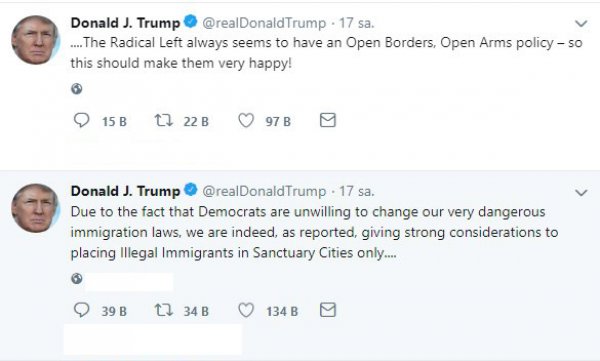The image size is (600, 361).
Task: Expand the second tweet's options chevron
Action: pos(581,192)
